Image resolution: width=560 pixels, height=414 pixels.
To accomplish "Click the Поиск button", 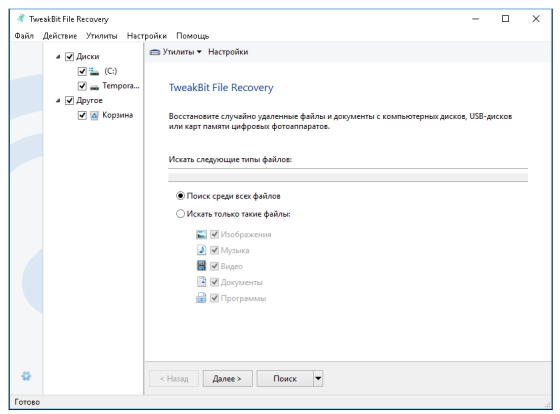I will pyautogui.click(x=285, y=378).
